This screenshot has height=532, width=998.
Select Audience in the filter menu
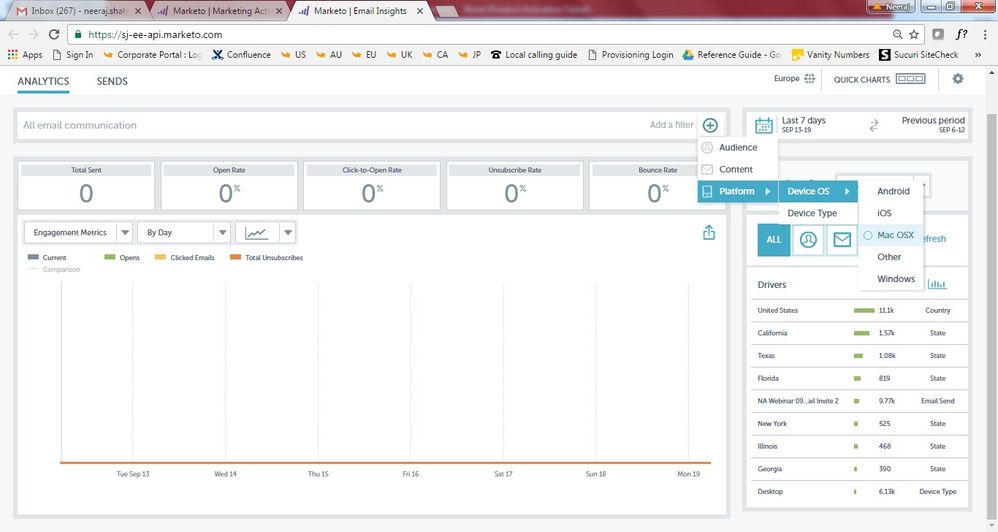pyautogui.click(x=738, y=148)
